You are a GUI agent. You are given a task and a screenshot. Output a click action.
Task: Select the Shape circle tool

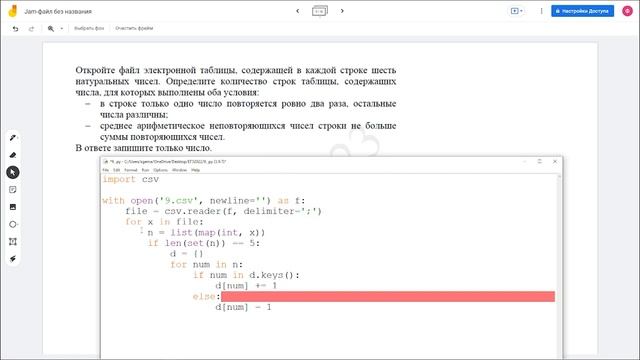(13, 224)
